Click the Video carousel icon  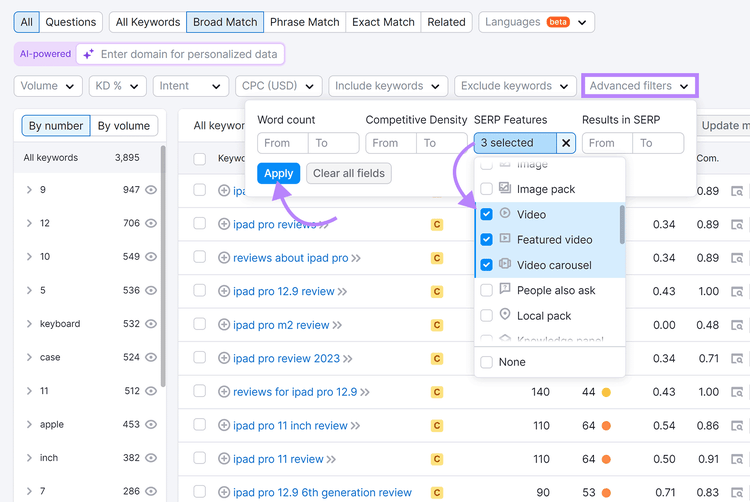click(505, 263)
